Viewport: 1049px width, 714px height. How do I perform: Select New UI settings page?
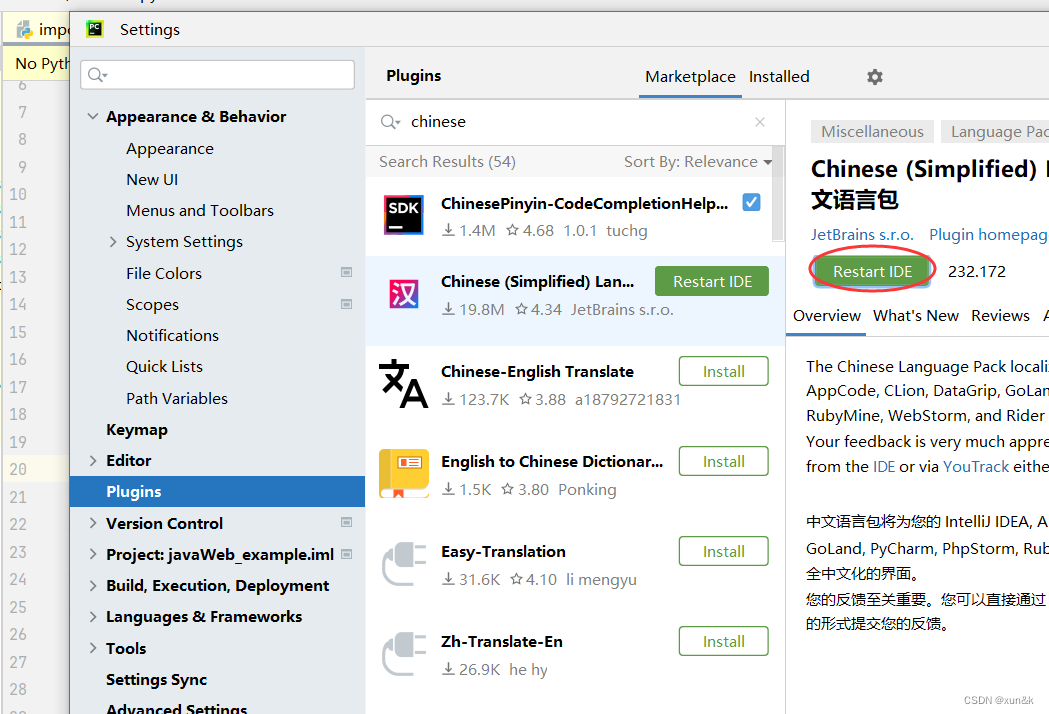152,179
